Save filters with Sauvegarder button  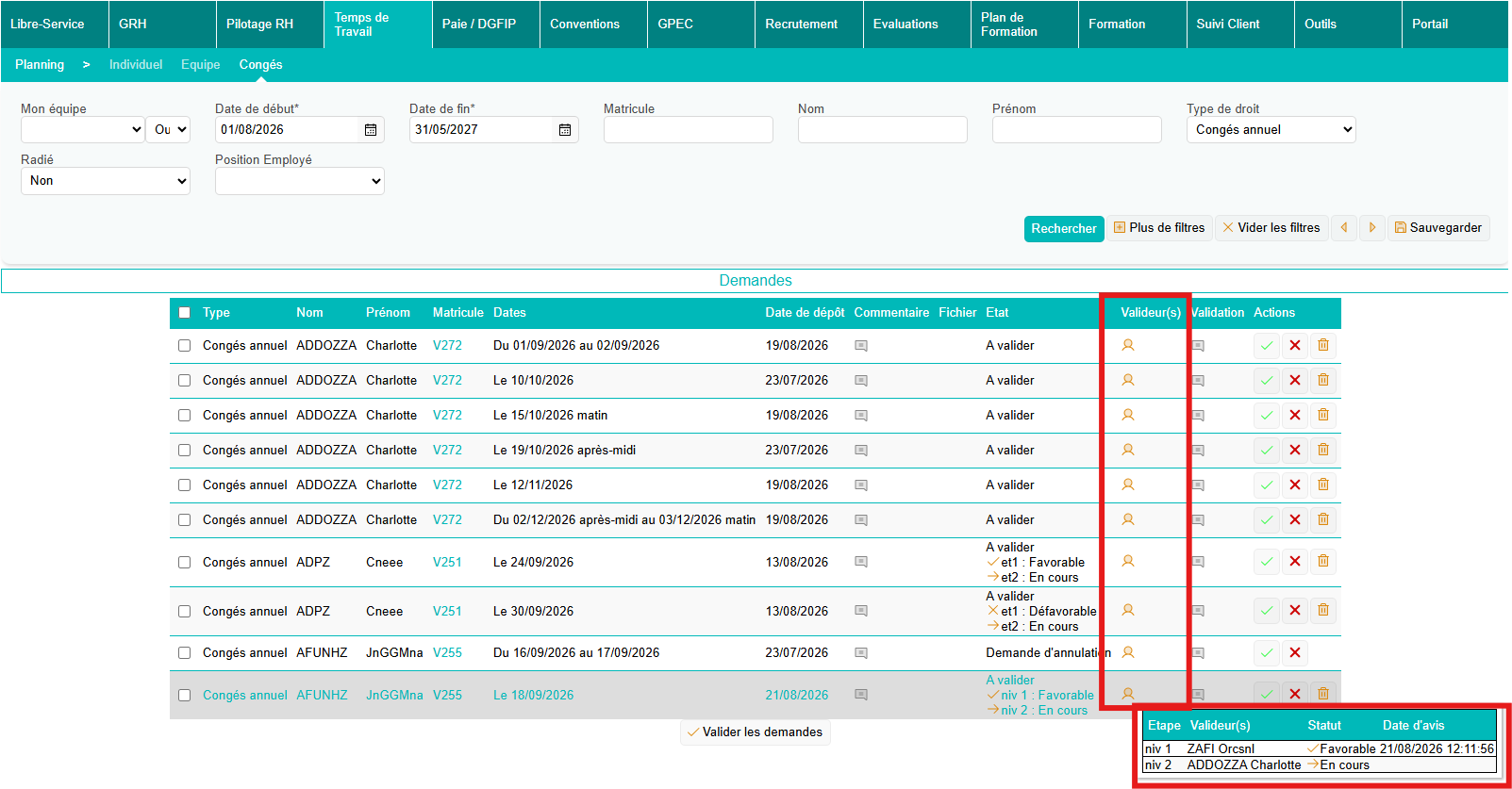pos(1438,228)
